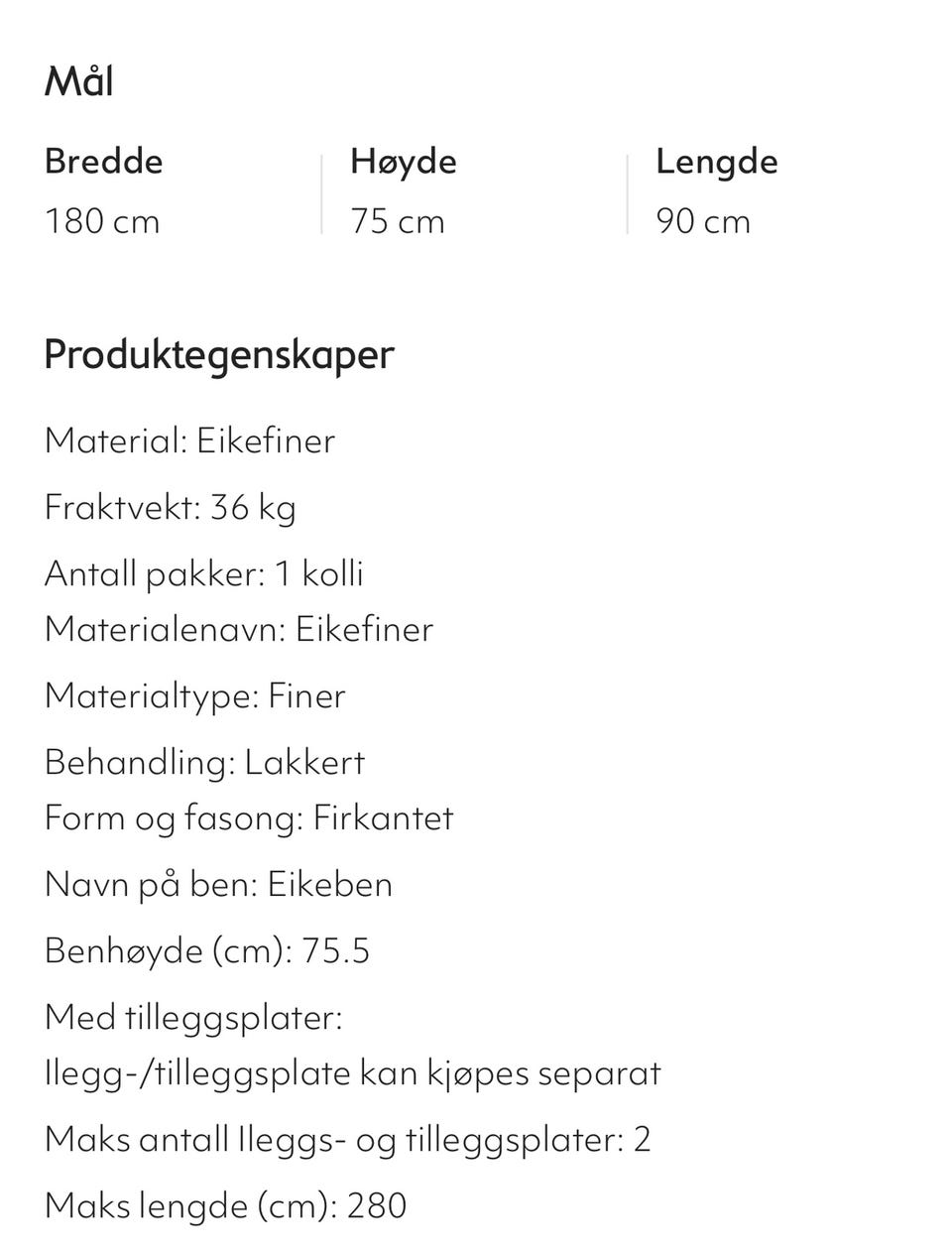The image size is (952, 1253).
Task: Click the Med tilleggsplater label
Action: 193,1017
